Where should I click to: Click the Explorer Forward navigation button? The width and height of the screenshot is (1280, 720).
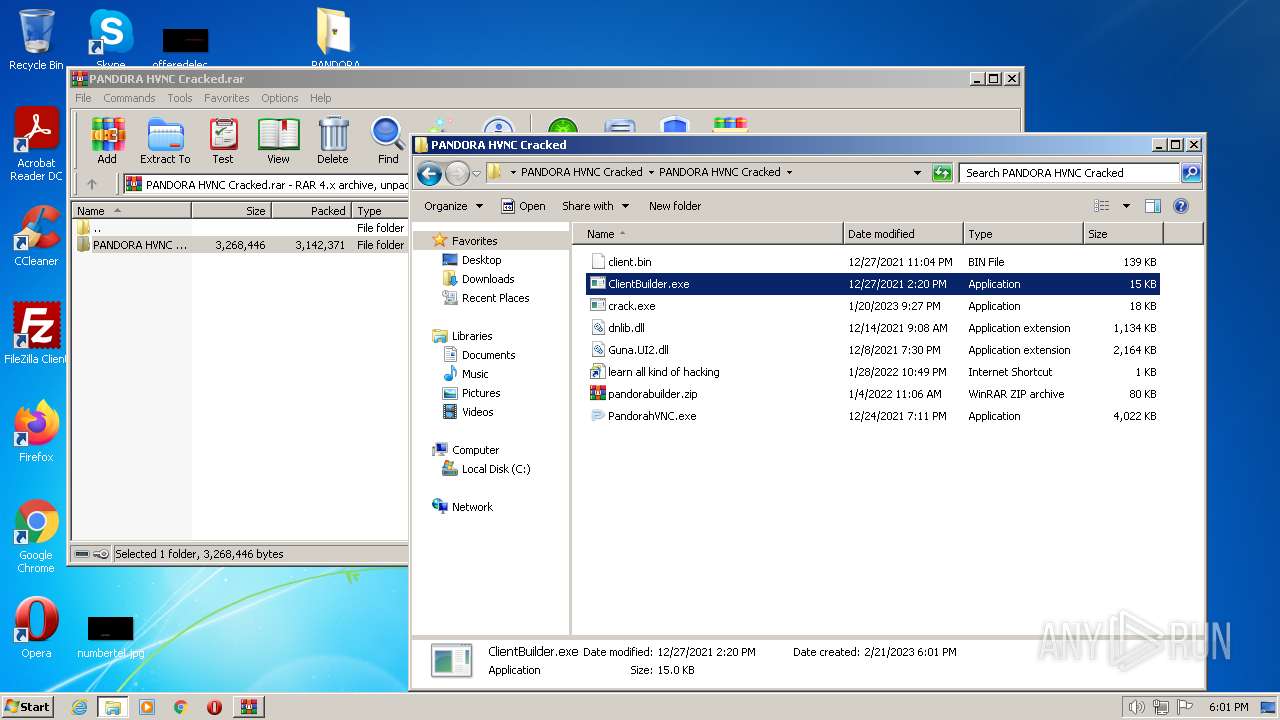[x=457, y=173]
